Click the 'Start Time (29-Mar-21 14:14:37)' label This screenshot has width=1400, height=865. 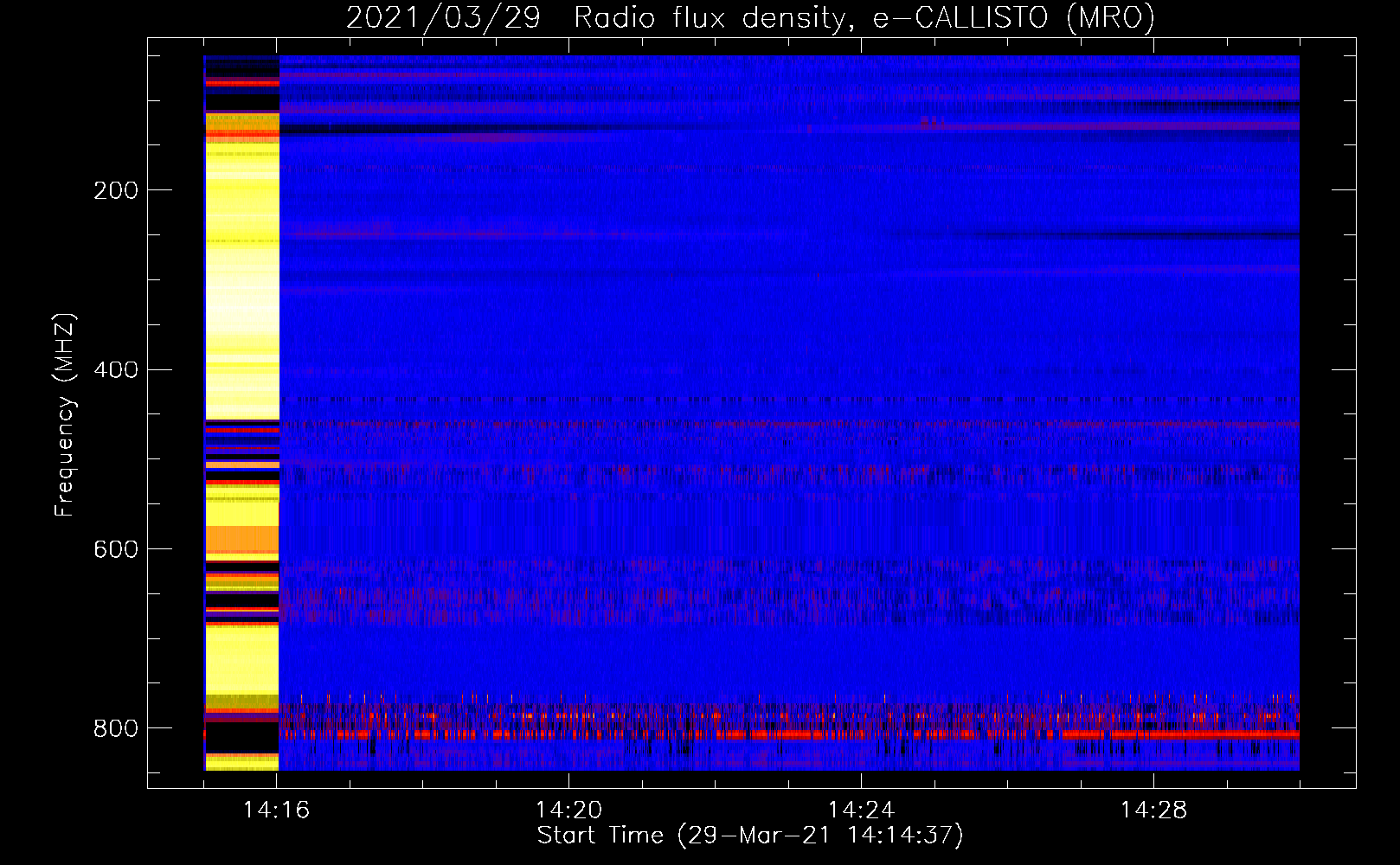(x=750, y=836)
